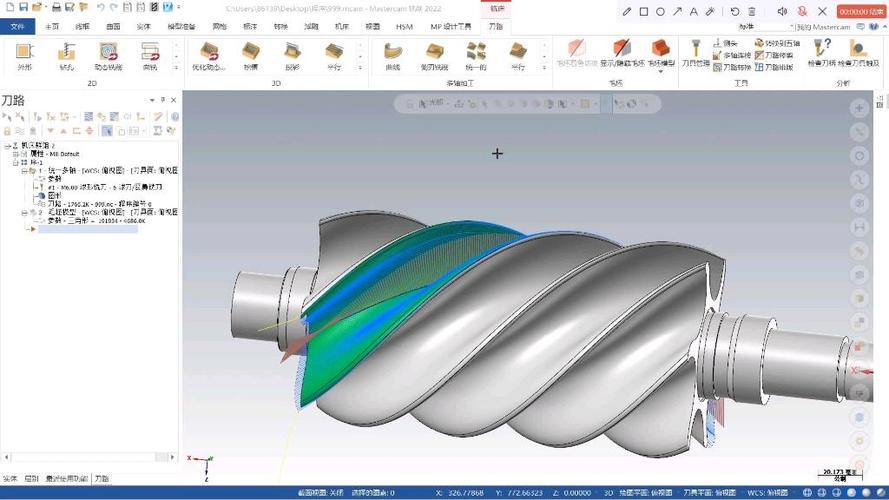
Task: Expand the 3D toolpath gallery
Action: pyautogui.click(x=360, y=67)
